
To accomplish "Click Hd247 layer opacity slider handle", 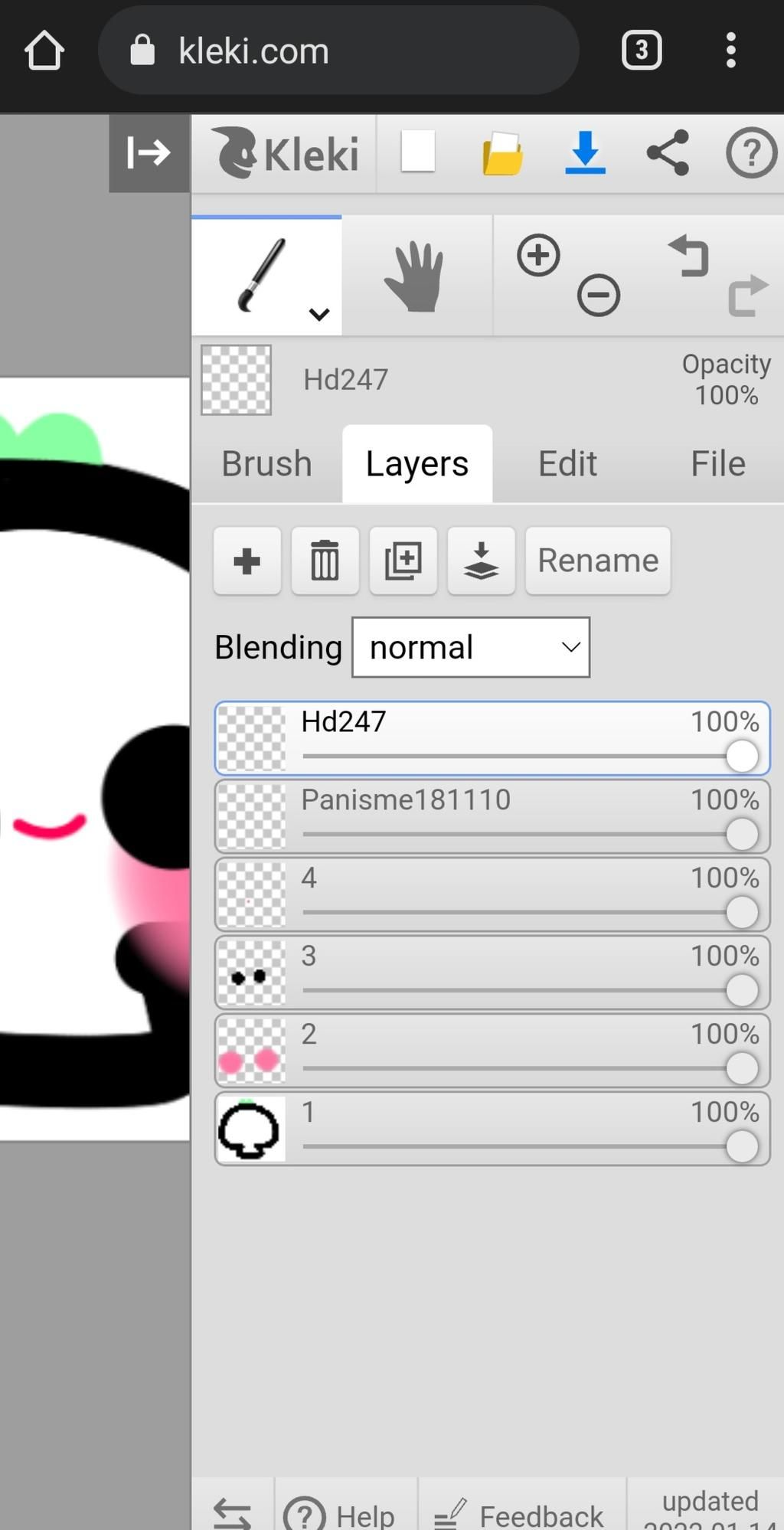I will [x=742, y=757].
